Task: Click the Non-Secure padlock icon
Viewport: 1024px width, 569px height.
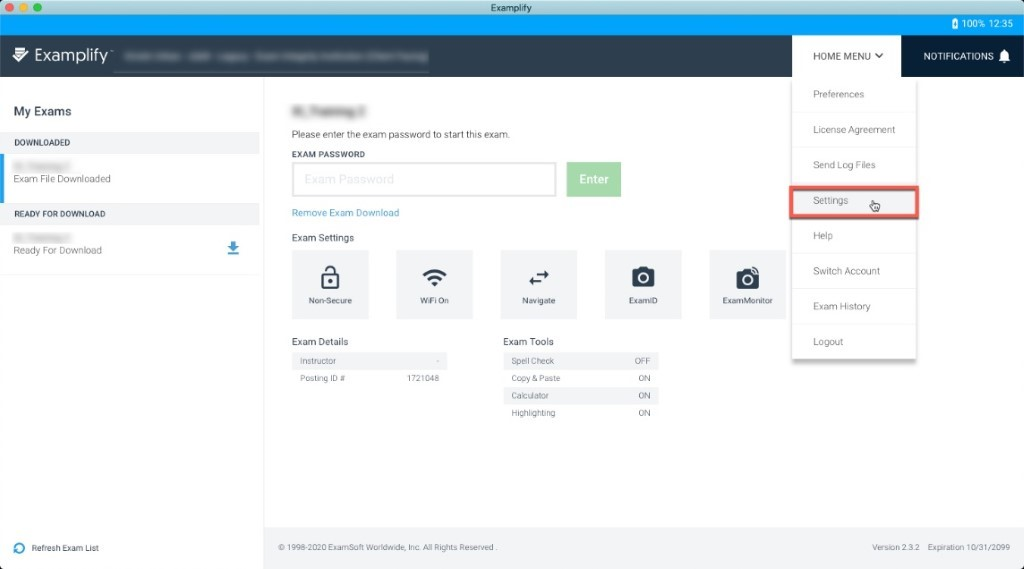Action: tap(330, 277)
